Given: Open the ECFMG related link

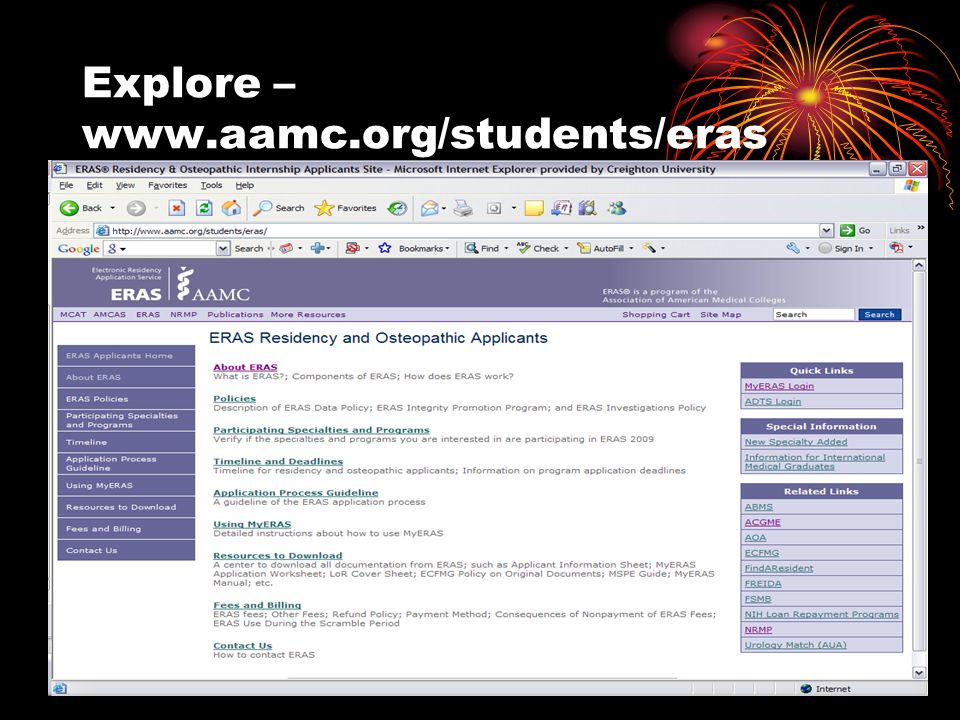Looking at the screenshot, I should click(x=762, y=553).
